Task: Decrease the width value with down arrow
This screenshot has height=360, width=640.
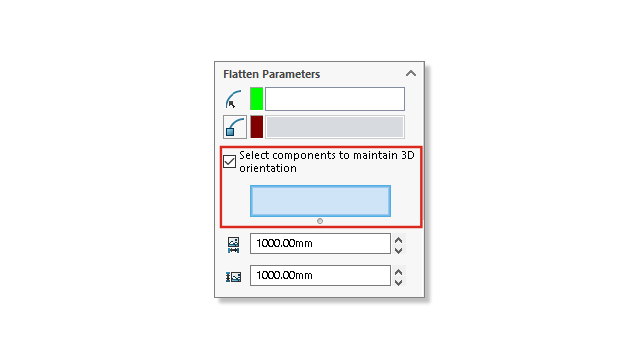Action: (399, 250)
